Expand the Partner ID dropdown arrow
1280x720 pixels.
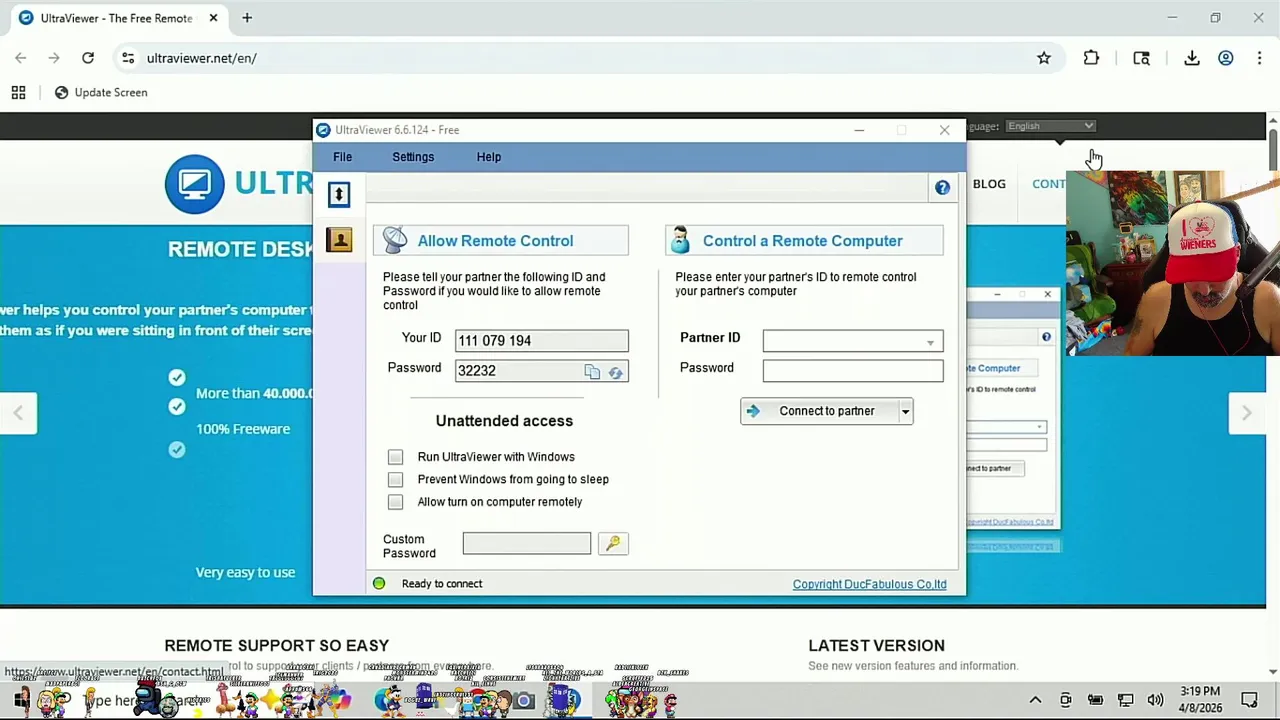tap(930, 343)
